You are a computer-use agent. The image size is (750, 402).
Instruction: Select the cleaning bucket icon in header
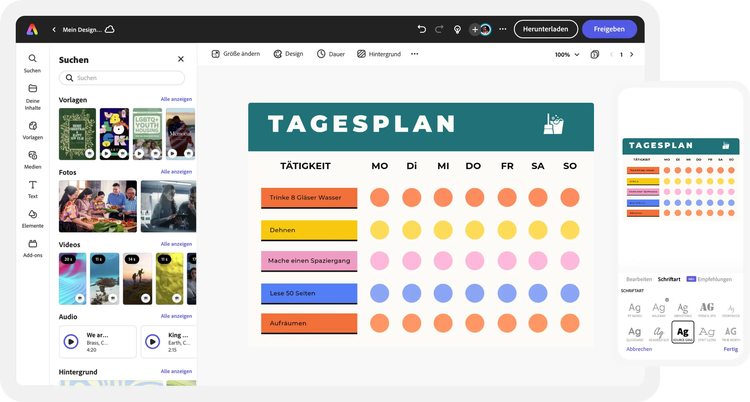tap(553, 124)
